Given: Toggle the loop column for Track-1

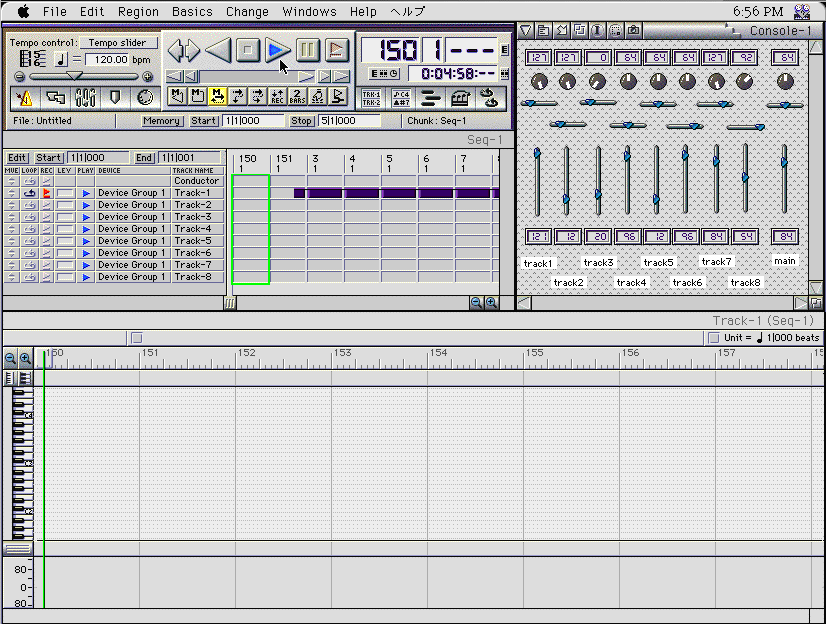Looking at the screenshot, I should click(x=30, y=193).
